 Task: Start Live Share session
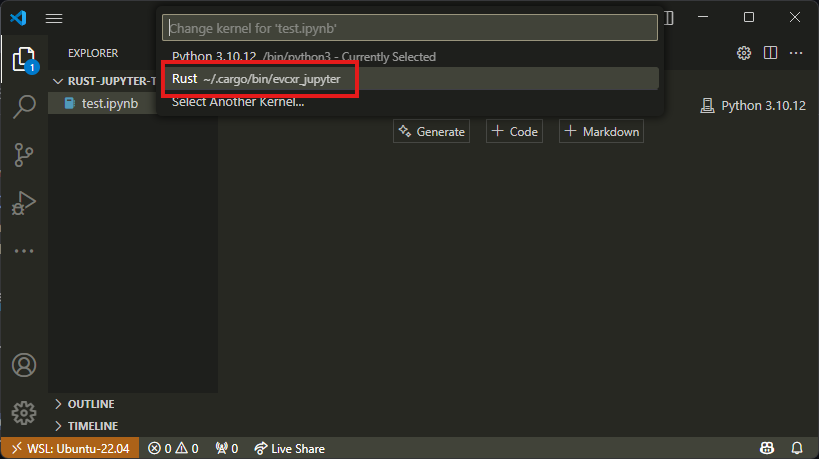(289, 449)
